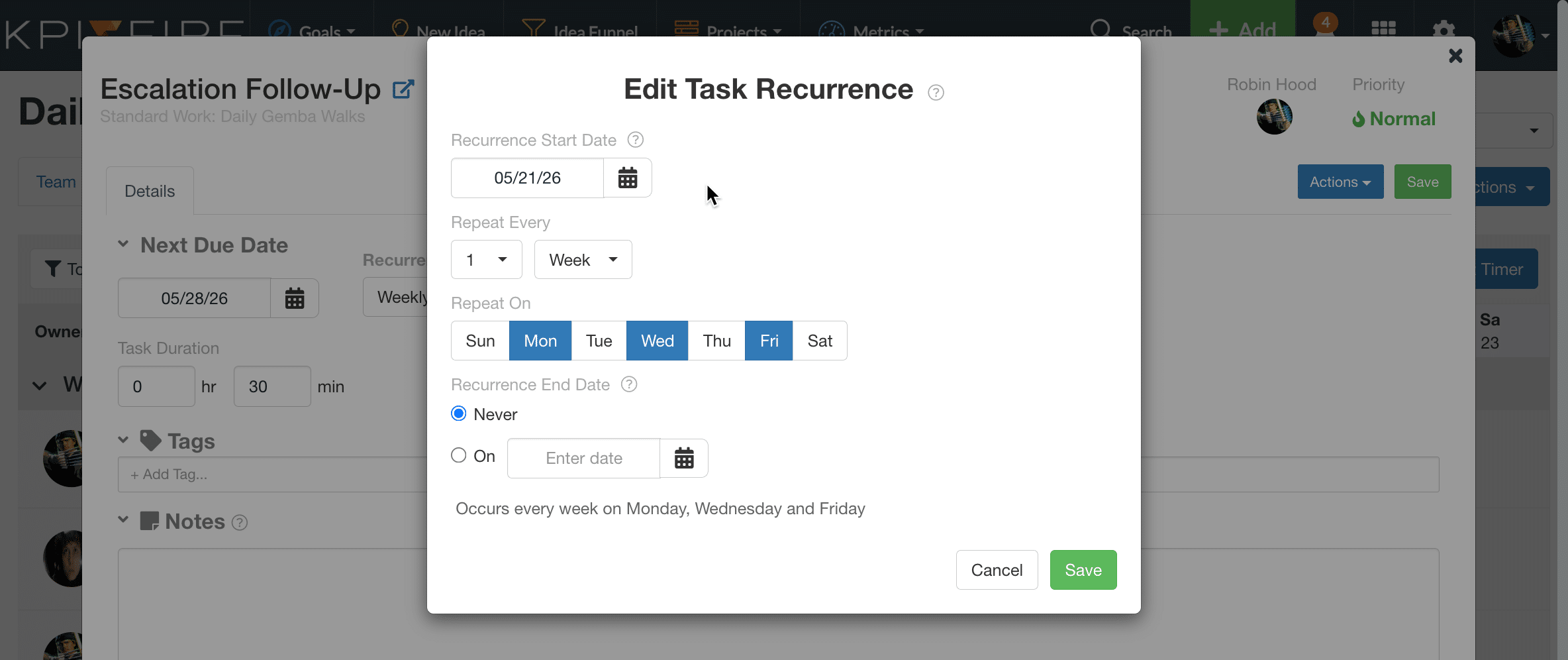The width and height of the screenshot is (1568, 660).
Task: Open New Idea from the top bar
Action: point(438,31)
